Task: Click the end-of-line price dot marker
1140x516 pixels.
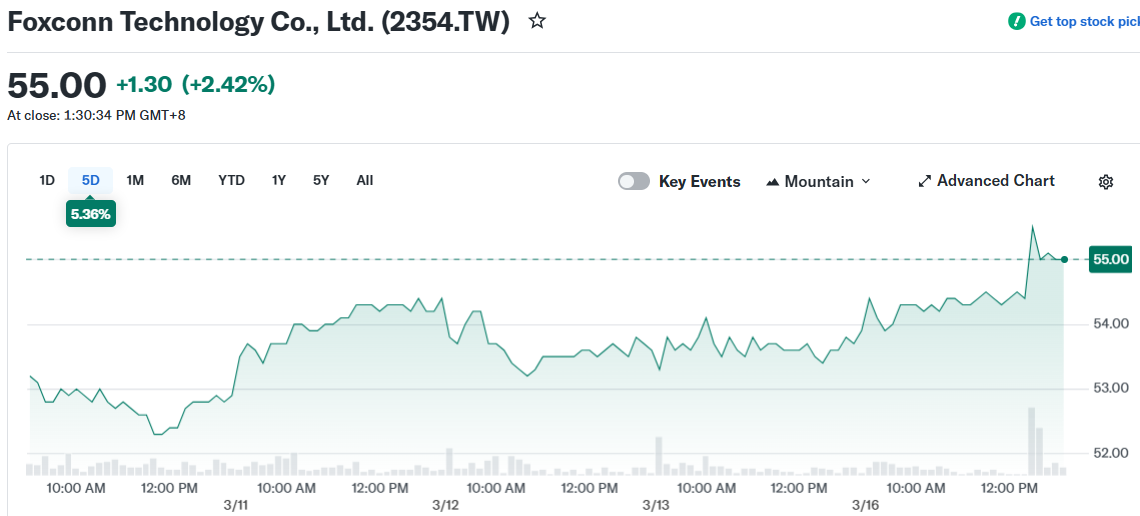Action: (1064, 259)
